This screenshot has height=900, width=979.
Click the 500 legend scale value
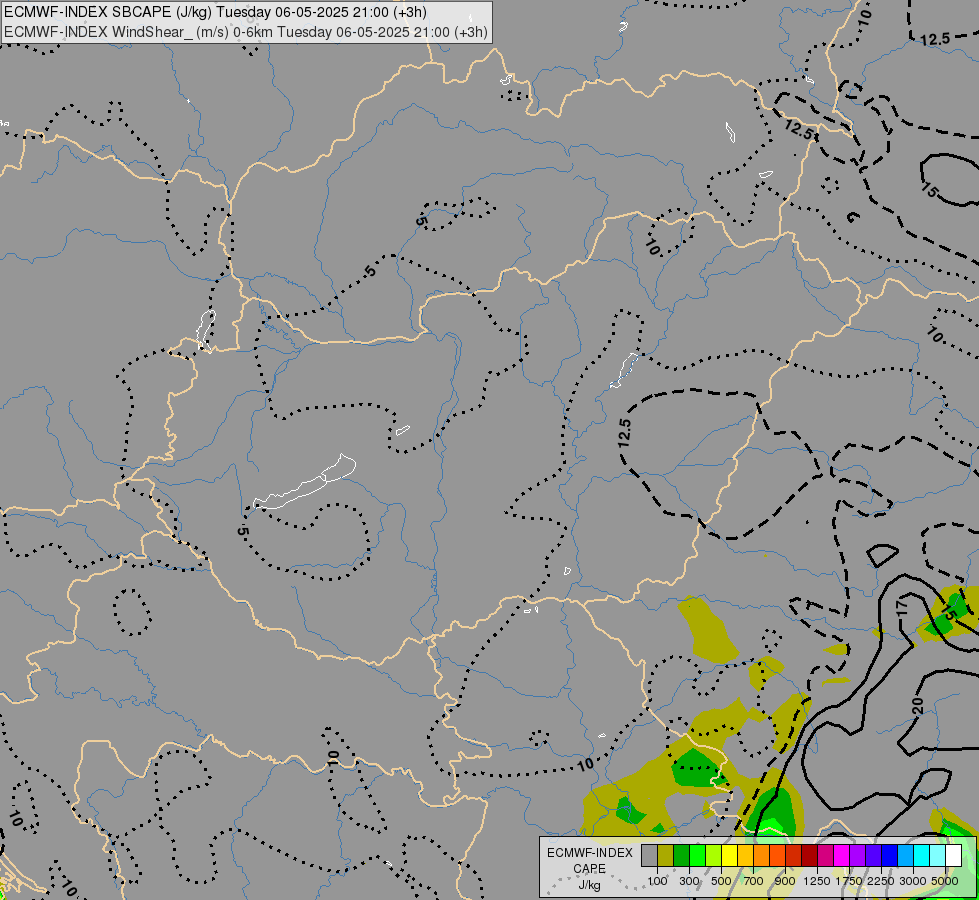click(721, 881)
